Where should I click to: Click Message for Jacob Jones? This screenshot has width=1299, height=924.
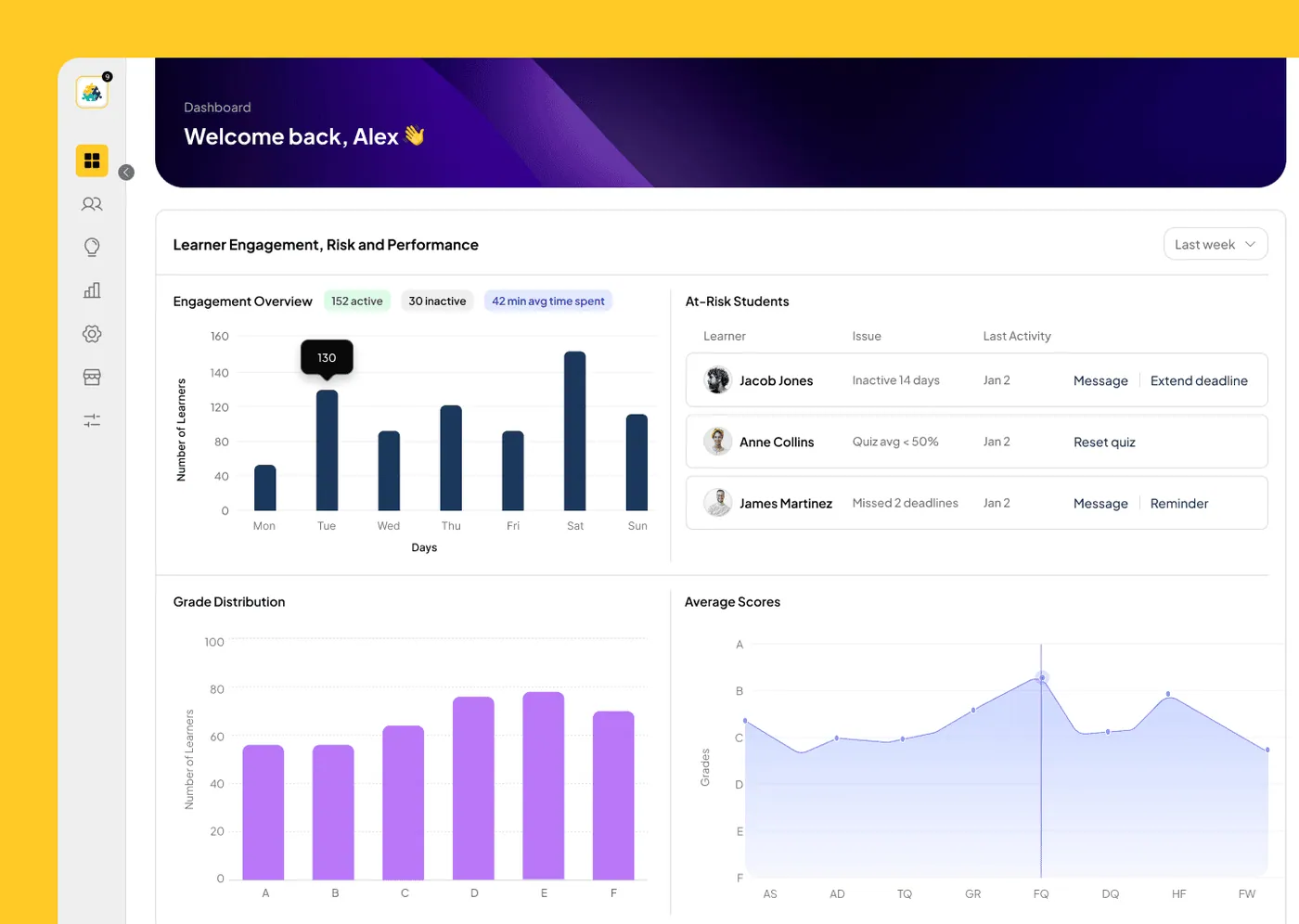pyautogui.click(x=1100, y=380)
